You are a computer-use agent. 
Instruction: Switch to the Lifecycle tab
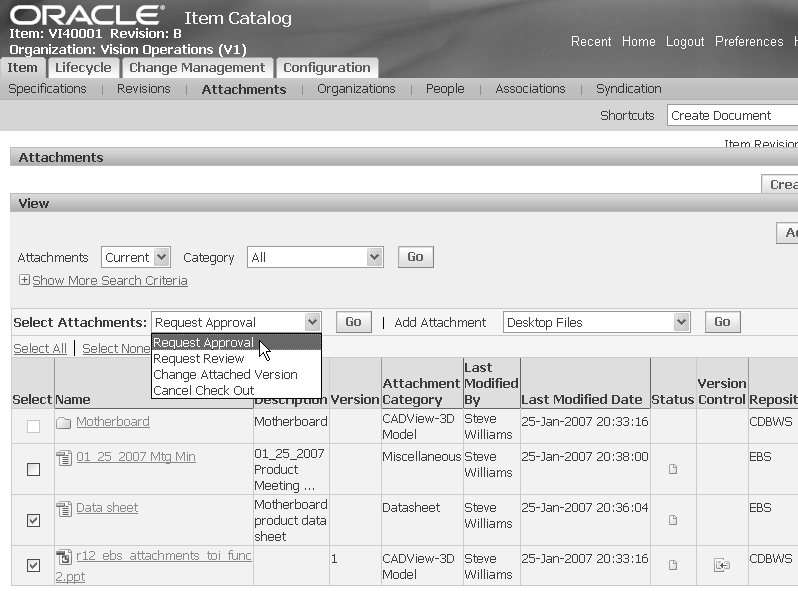[x=83, y=68]
